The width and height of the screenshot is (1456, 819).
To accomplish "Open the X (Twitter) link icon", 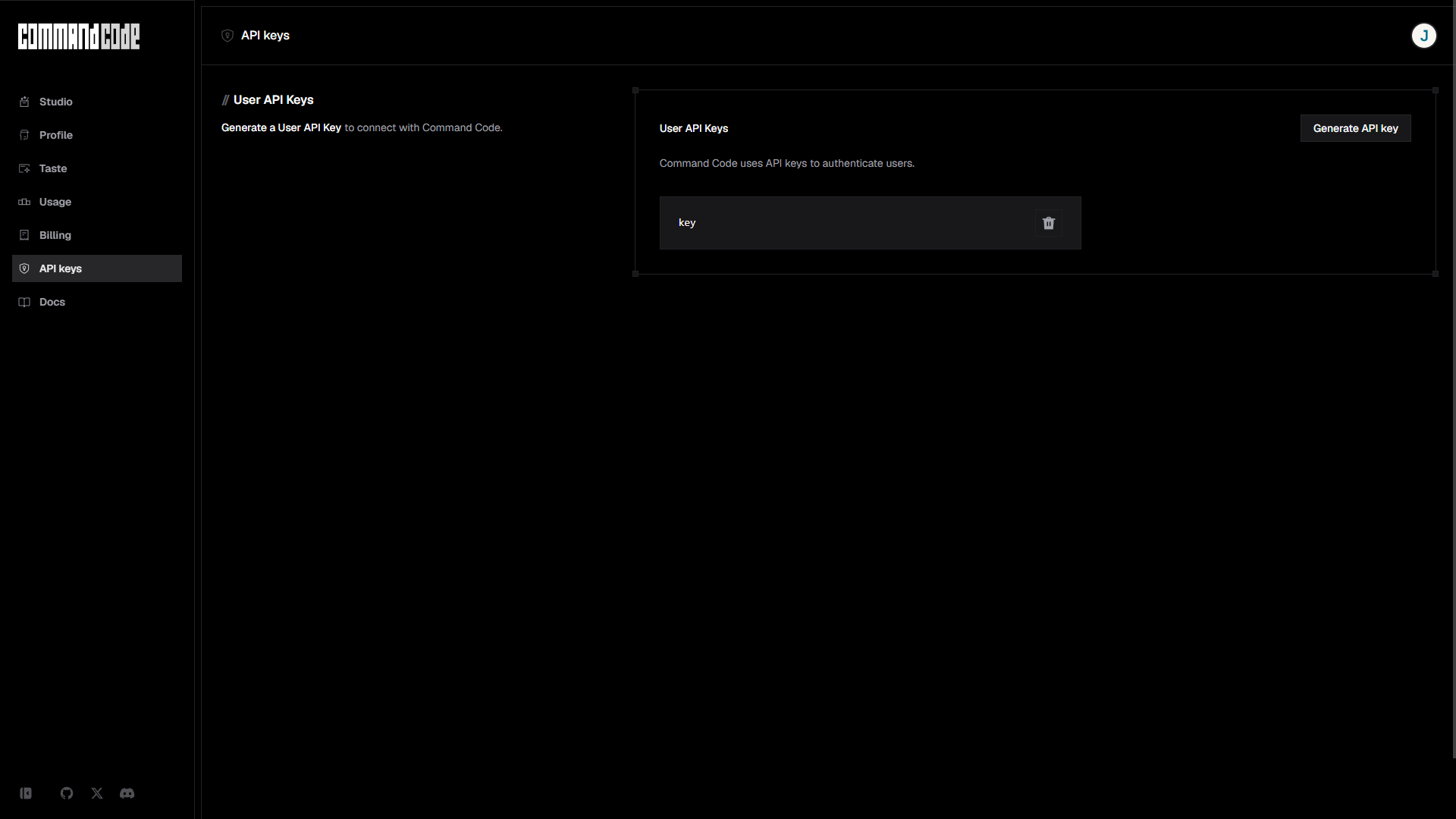I will (x=97, y=793).
